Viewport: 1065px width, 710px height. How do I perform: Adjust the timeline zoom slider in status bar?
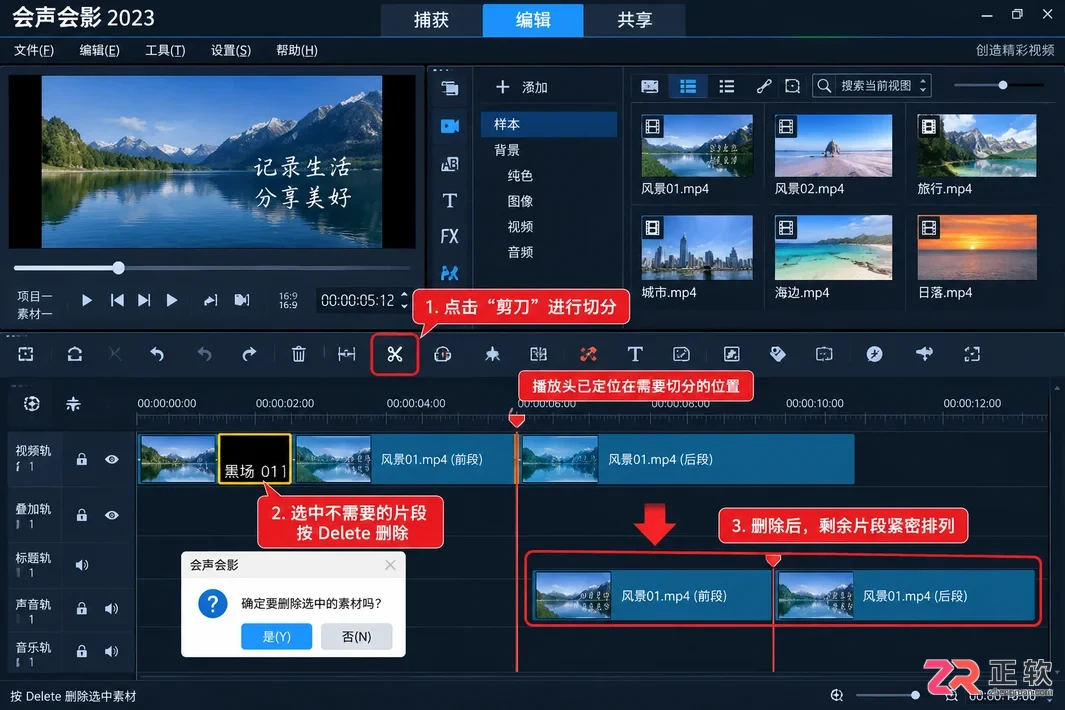tap(915, 695)
